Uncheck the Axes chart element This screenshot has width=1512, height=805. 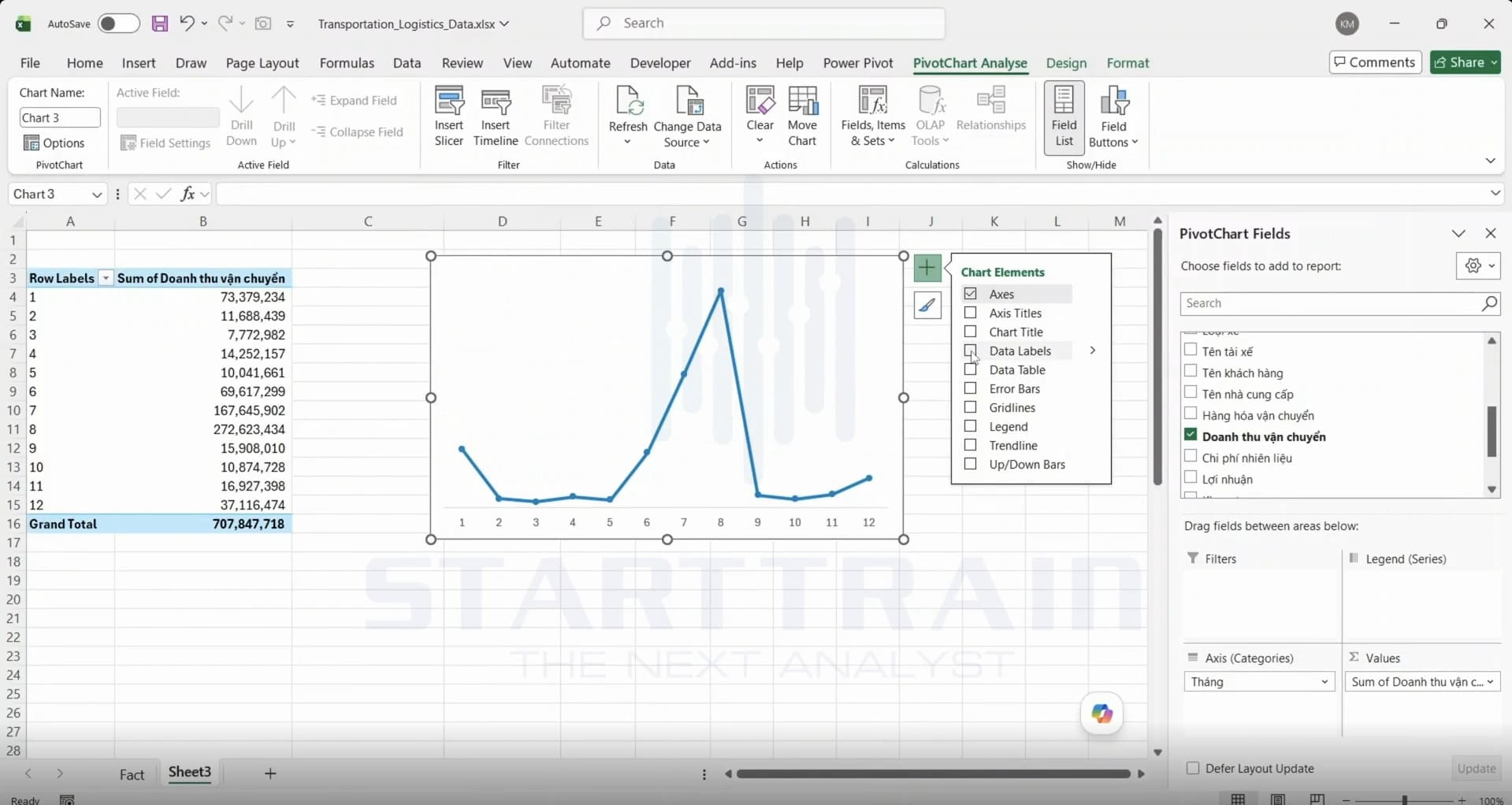click(971, 294)
